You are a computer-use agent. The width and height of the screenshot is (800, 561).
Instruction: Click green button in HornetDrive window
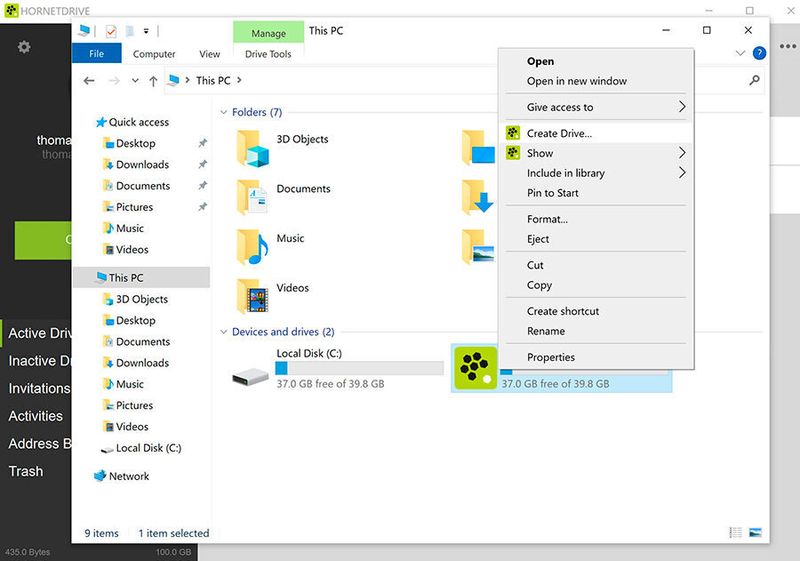coord(43,240)
